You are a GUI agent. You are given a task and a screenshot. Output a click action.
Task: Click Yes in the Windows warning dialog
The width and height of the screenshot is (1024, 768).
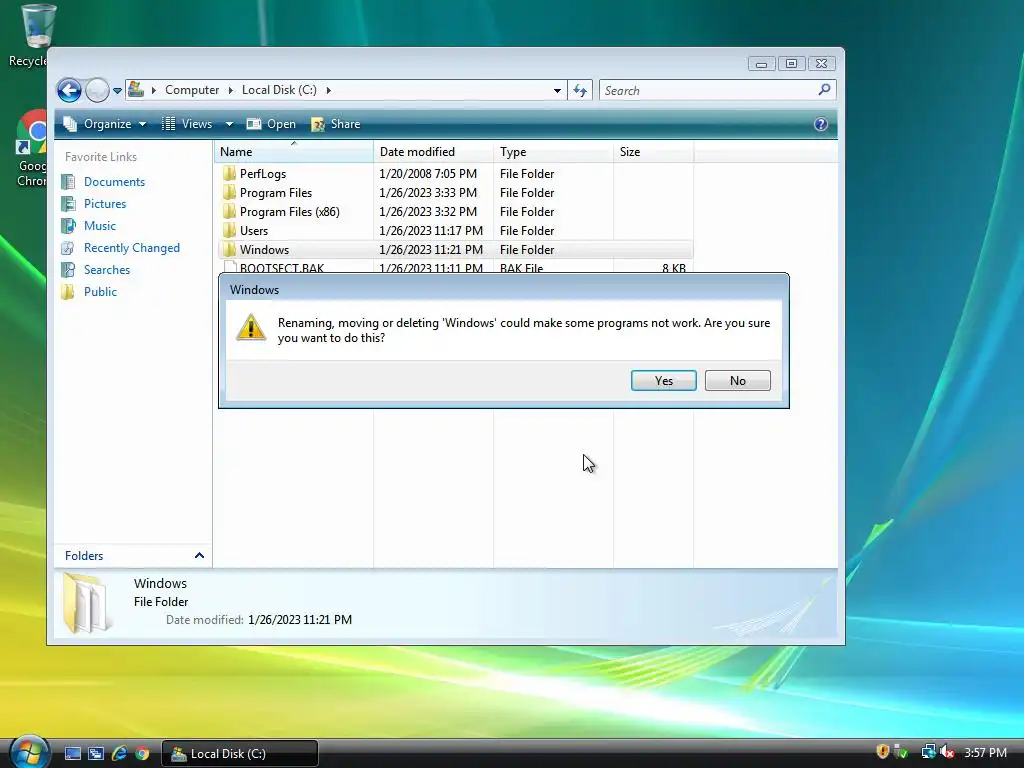click(664, 381)
